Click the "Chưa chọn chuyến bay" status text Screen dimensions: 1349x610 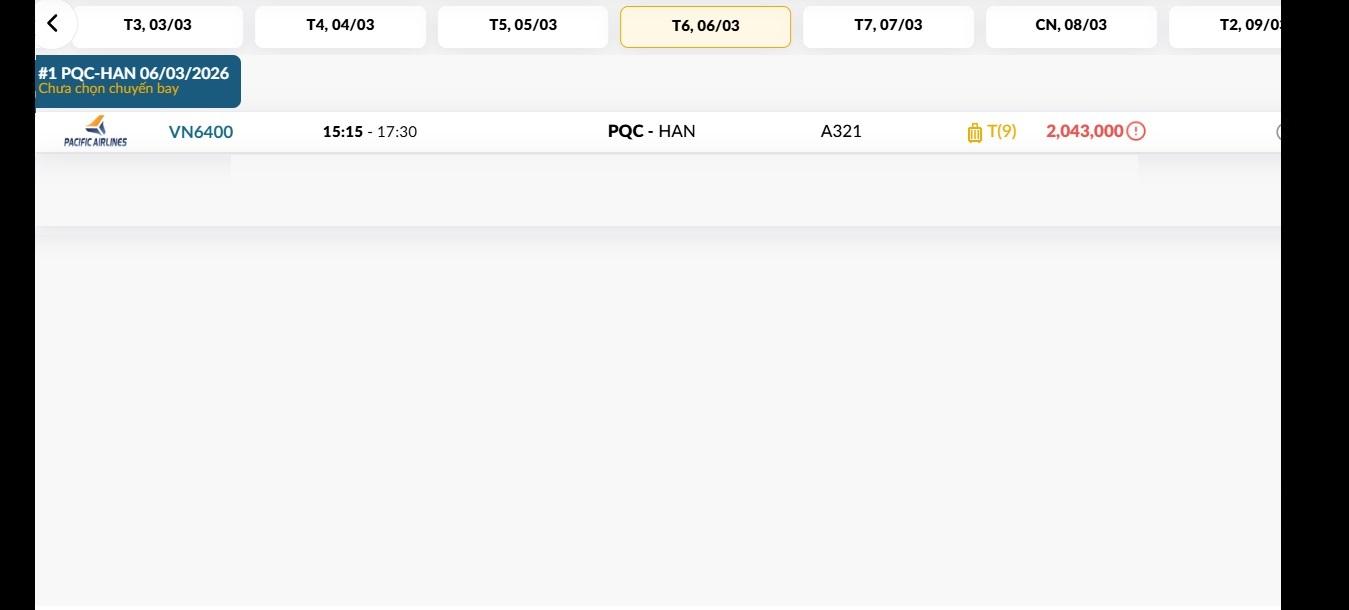(108, 89)
